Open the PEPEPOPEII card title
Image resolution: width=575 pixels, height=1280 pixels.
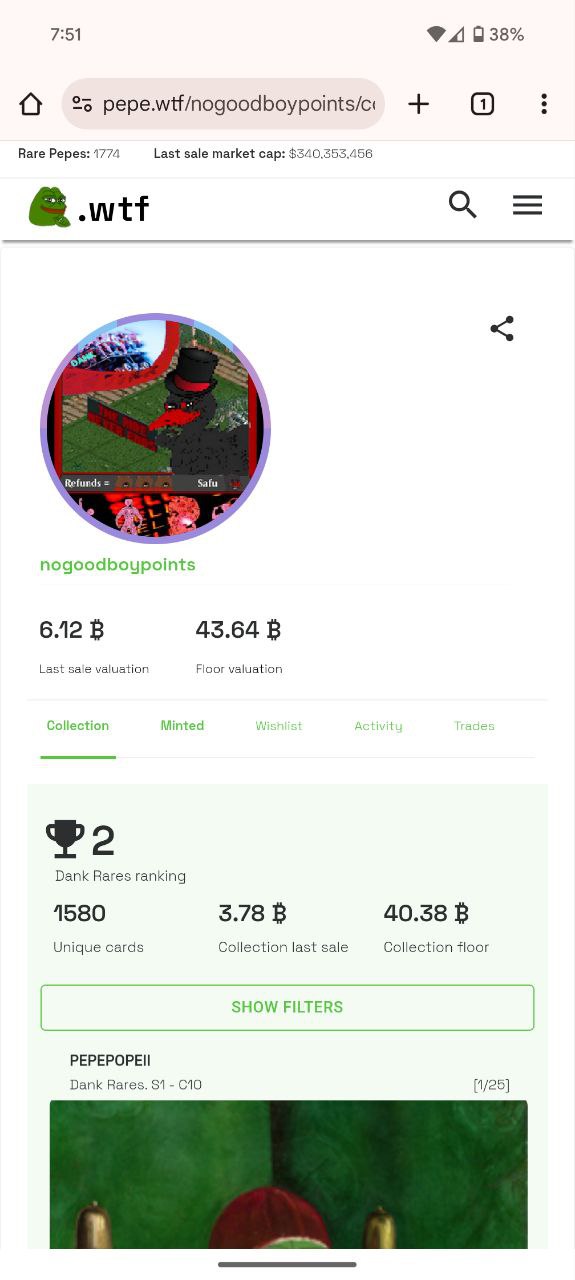tap(110, 1060)
